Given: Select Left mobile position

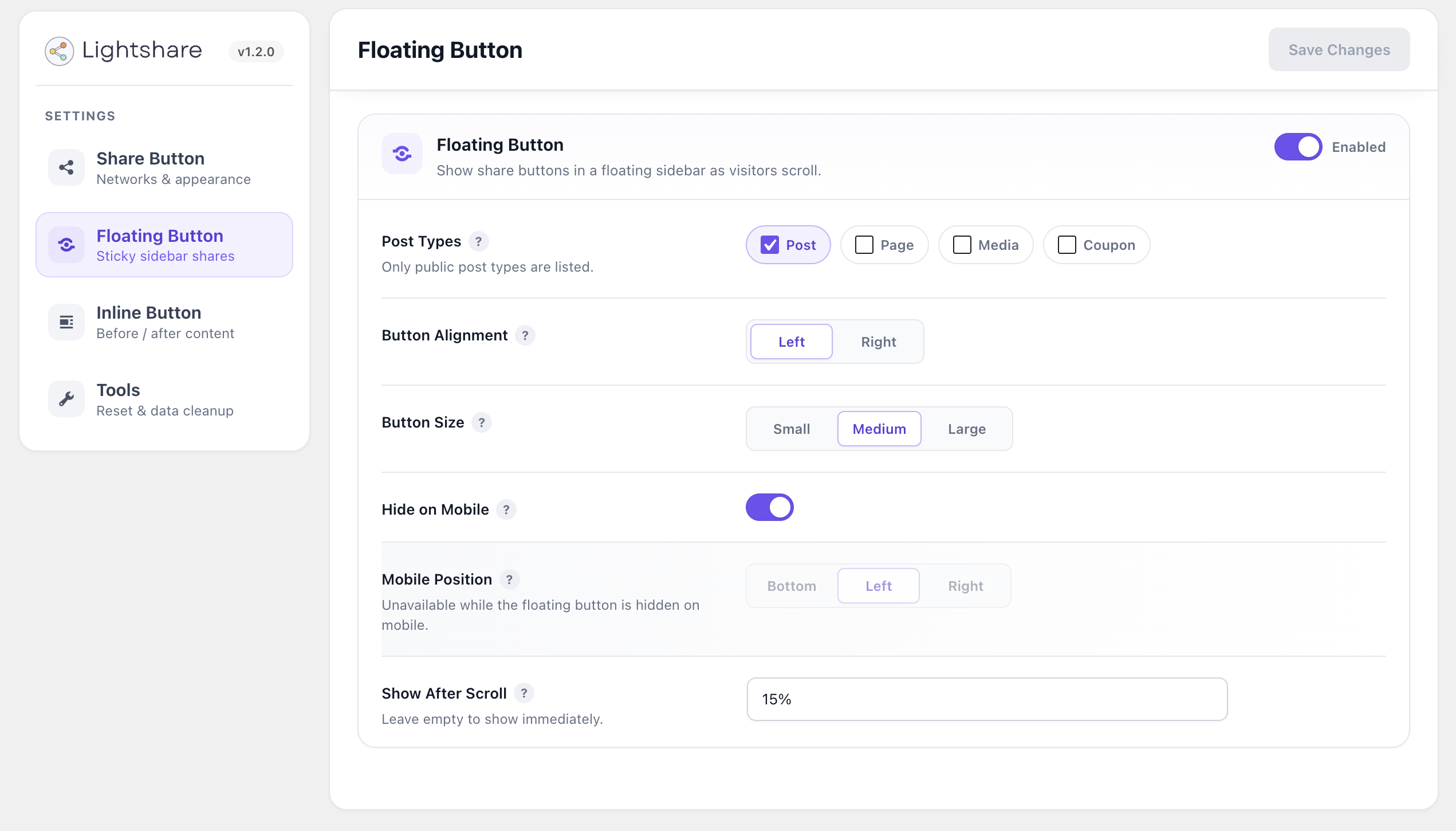Looking at the screenshot, I should coord(879,586).
